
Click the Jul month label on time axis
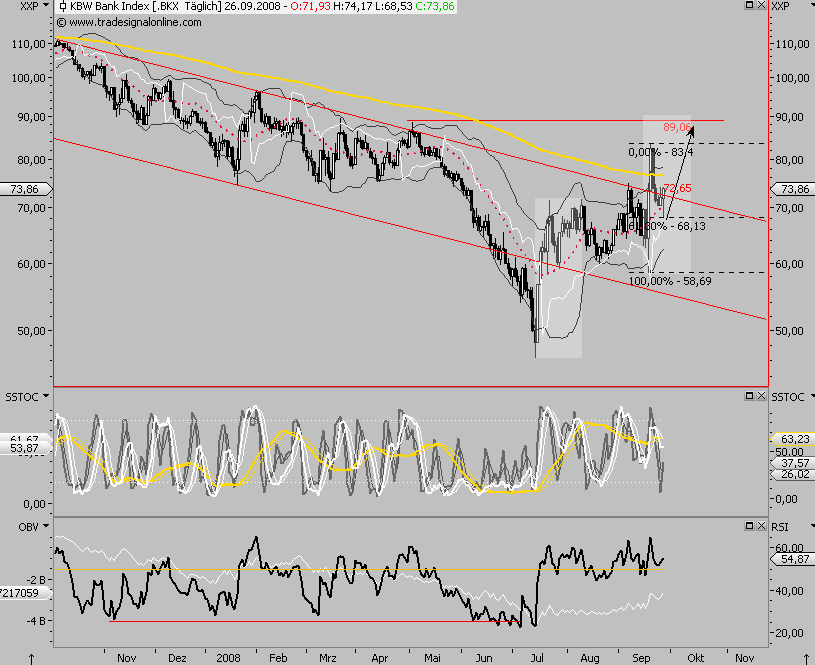pos(537,658)
